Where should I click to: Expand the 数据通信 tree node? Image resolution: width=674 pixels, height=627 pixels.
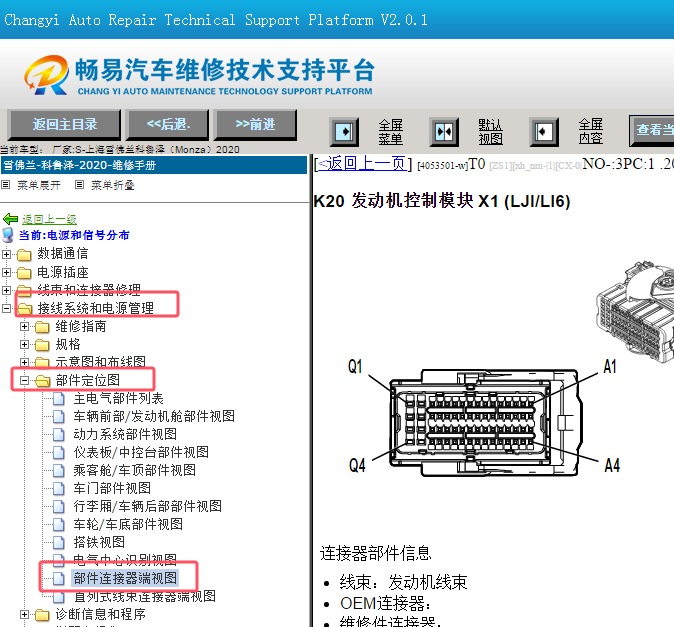point(6,254)
